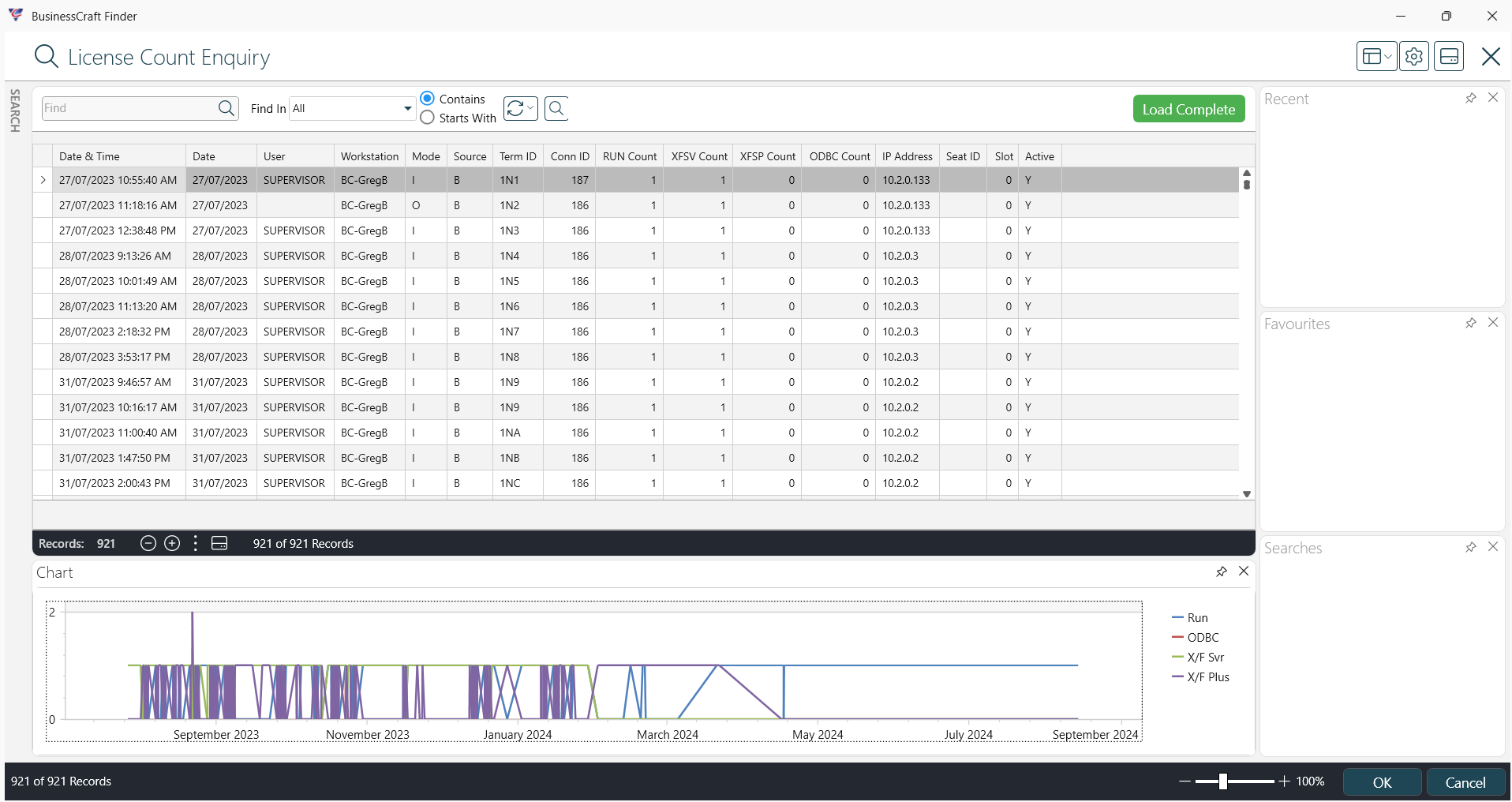The width and height of the screenshot is (1512, 802).
Task: Click the 100% zoom level text
Action: click(x=1310, y=781)
